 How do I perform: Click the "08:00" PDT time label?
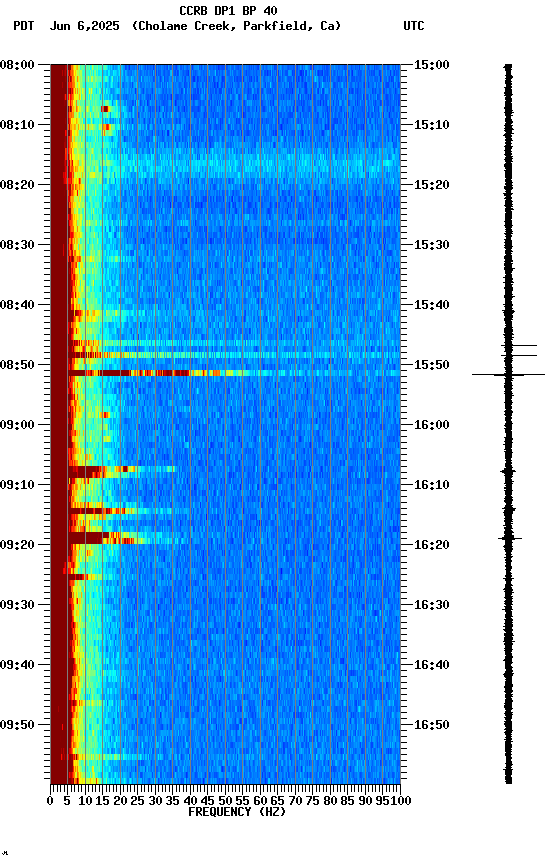click(17, 64)
